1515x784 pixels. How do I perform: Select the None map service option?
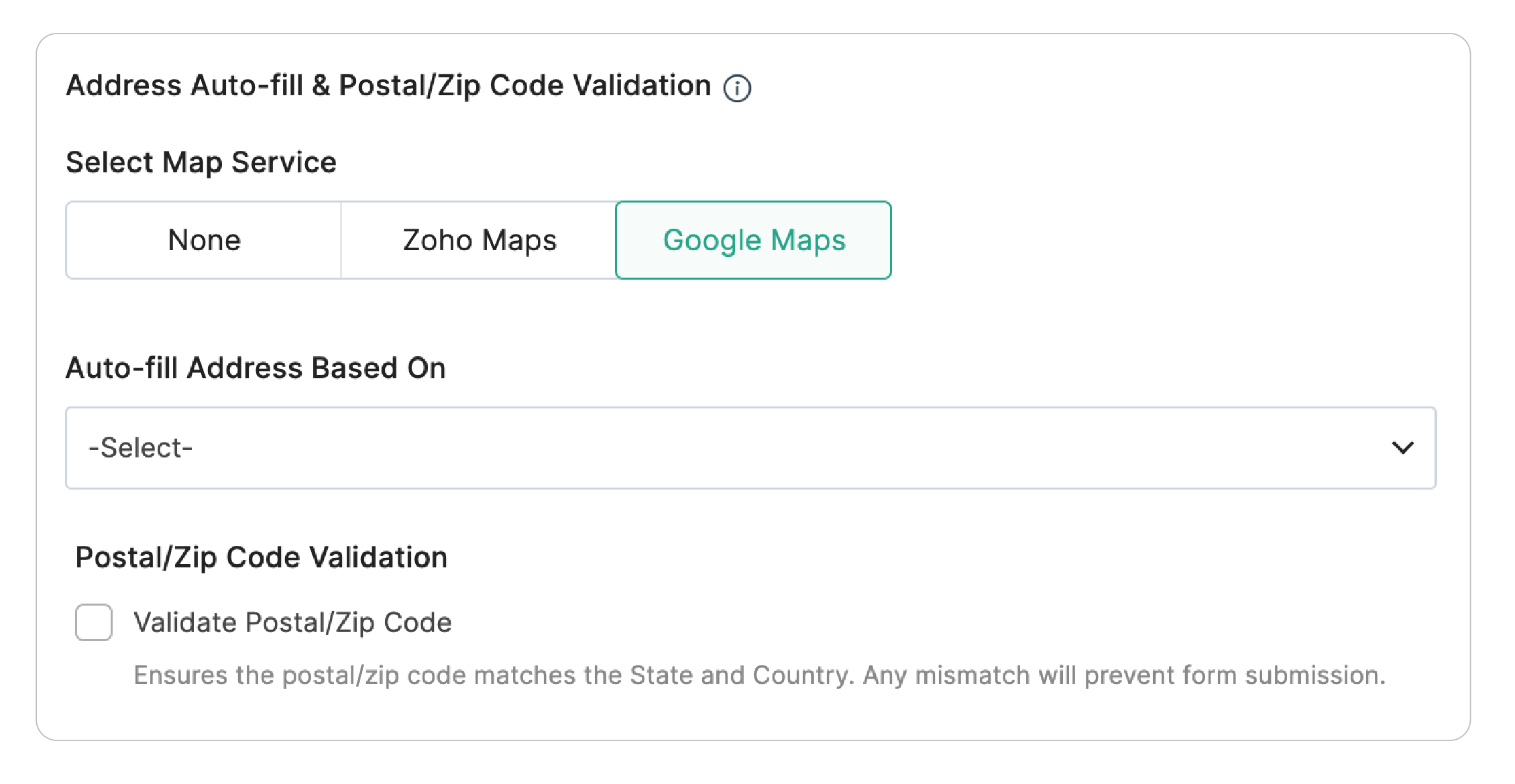(x=204, y=240)
